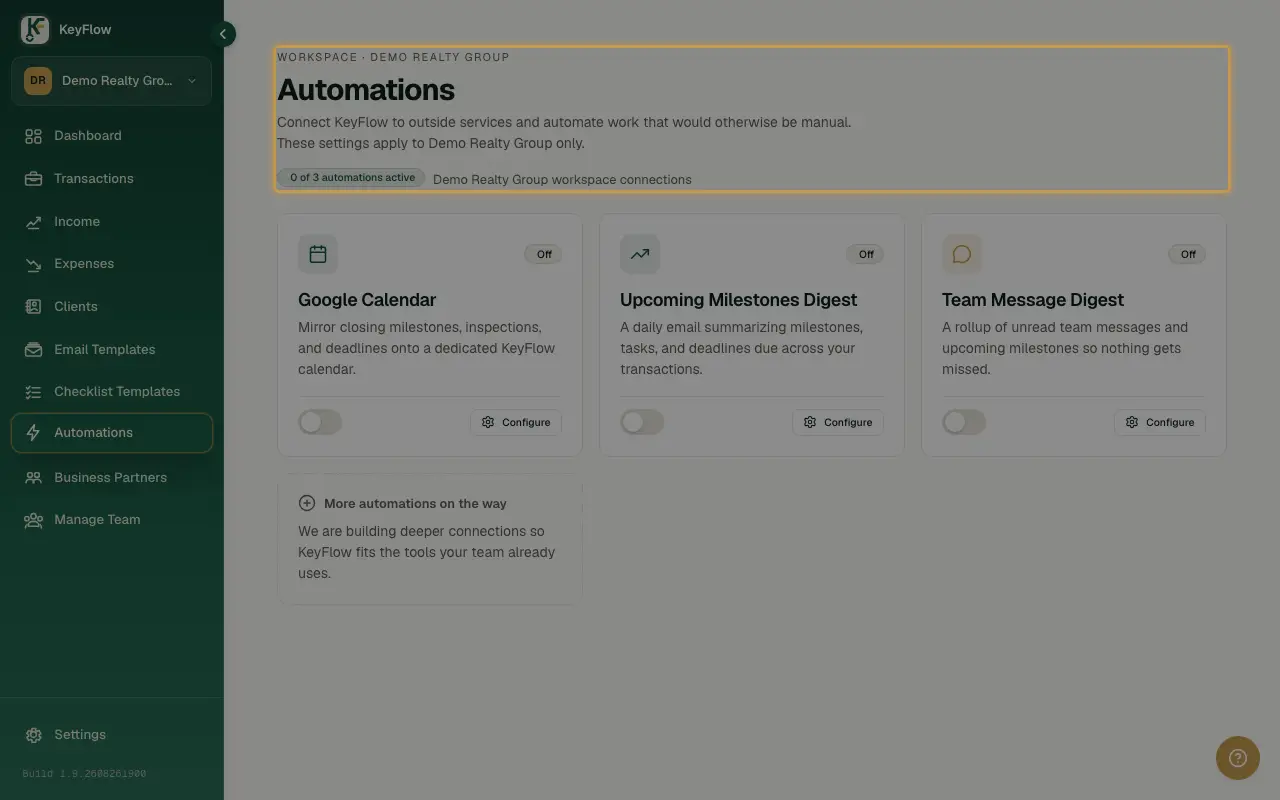Click the Income trending-up icon
The height and width of the screenshot is (800, 1280).
click(x=34, y=222)
